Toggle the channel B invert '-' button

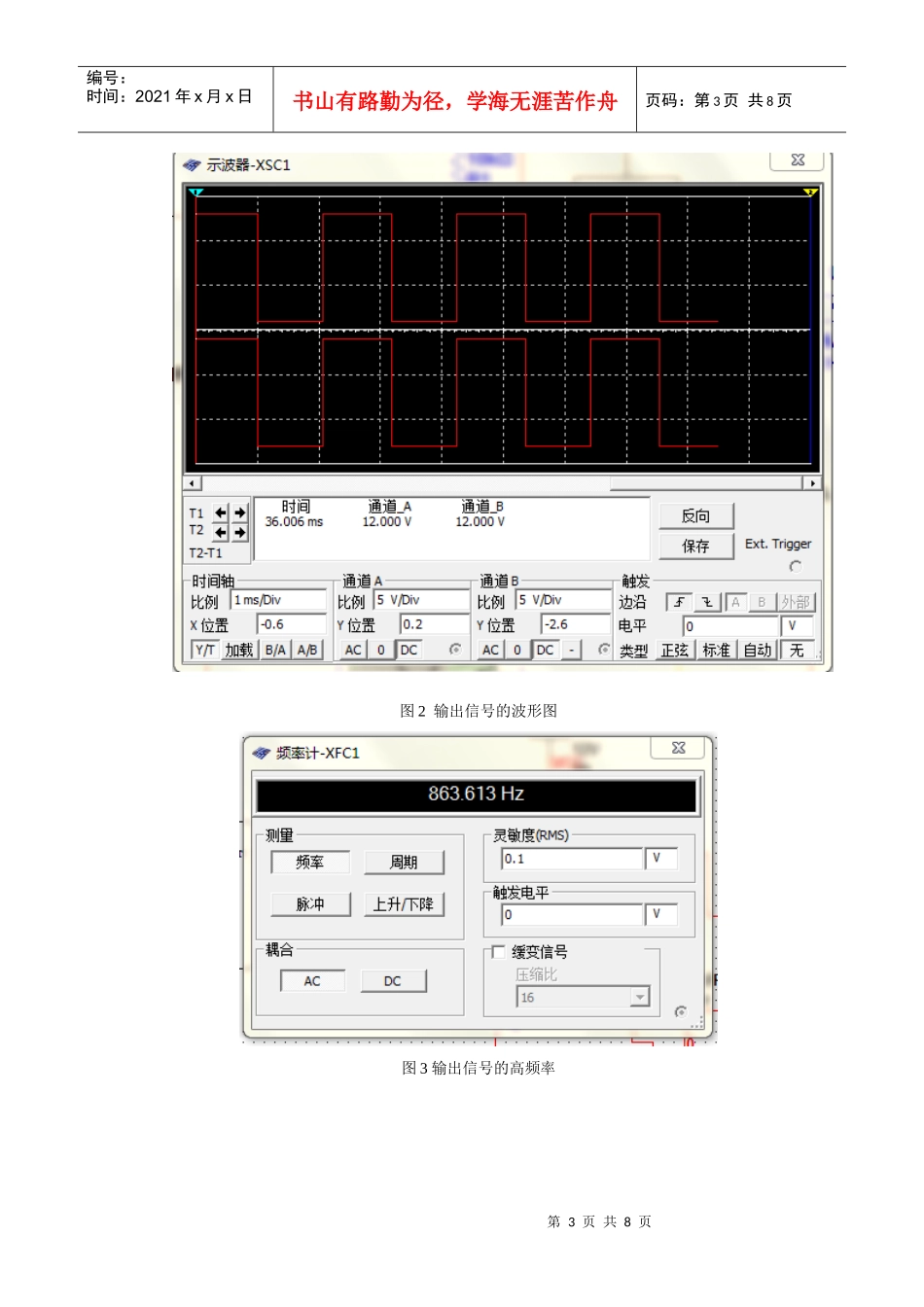tap(572, 650)
